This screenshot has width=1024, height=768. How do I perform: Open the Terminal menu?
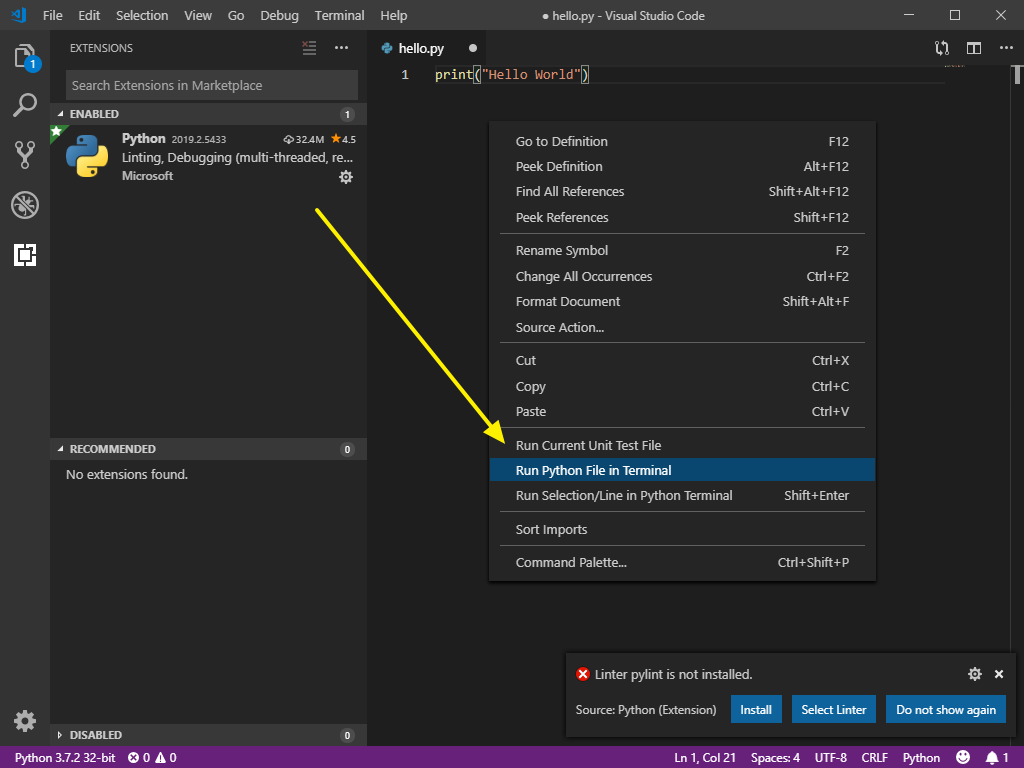pyautogui.click(x=339, y=15)
